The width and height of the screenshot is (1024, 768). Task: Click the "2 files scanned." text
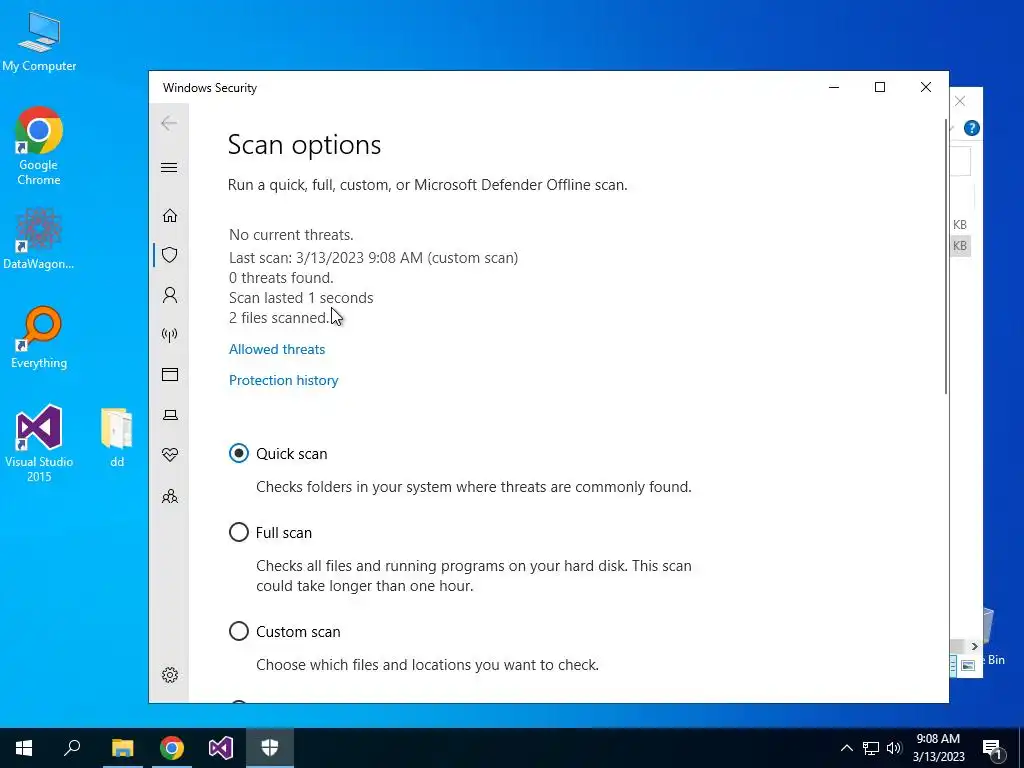pos(279,317)
